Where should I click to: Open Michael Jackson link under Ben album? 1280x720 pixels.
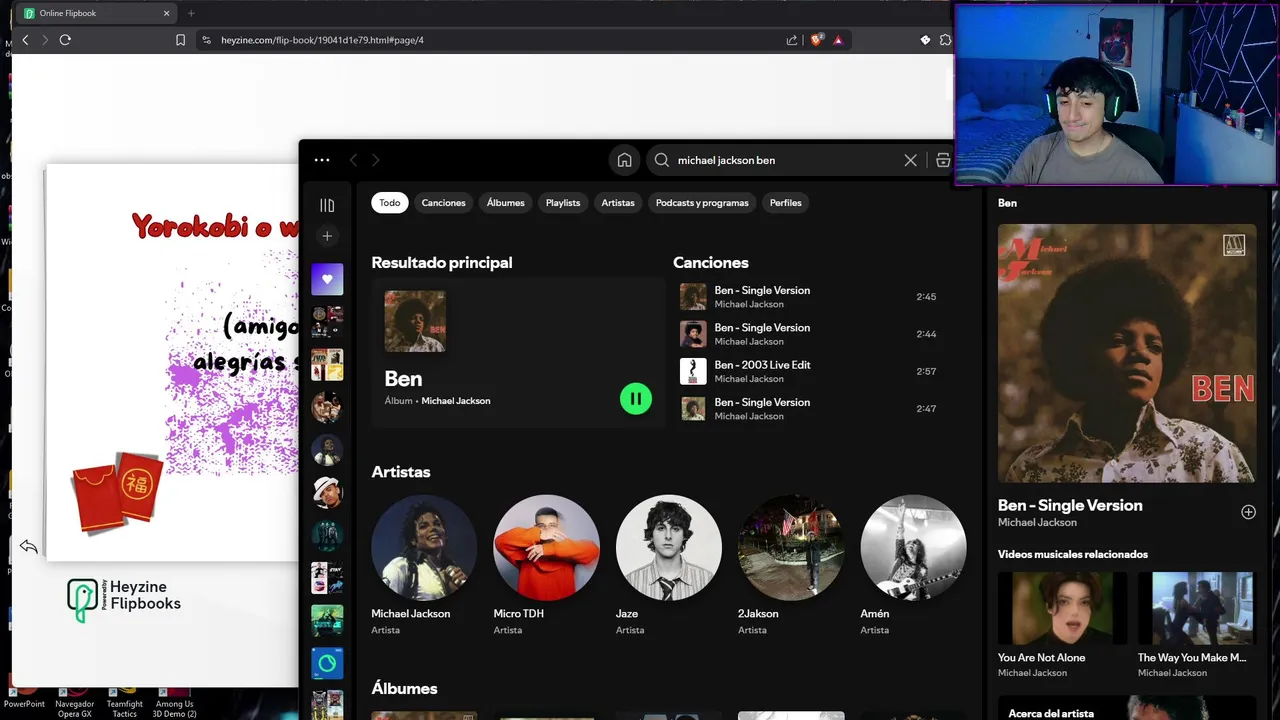pos(456,401)
